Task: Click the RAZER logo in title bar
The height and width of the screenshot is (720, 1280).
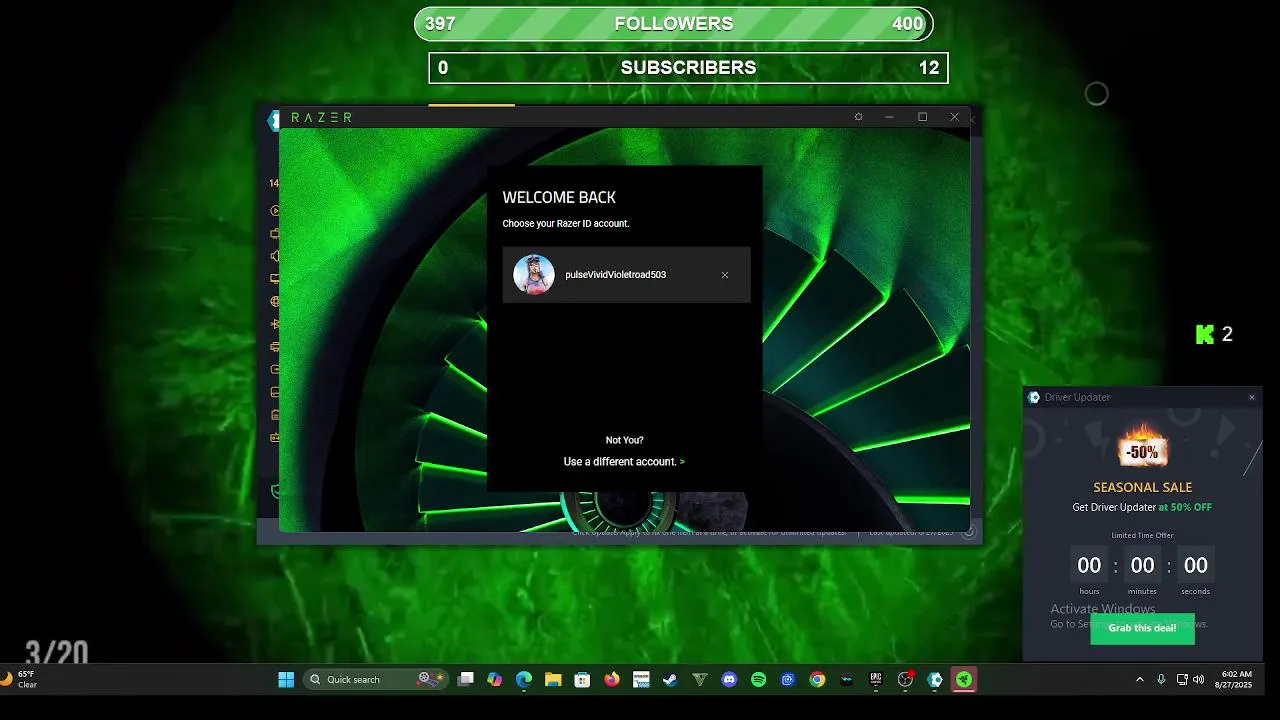Action: coord(321,117)
